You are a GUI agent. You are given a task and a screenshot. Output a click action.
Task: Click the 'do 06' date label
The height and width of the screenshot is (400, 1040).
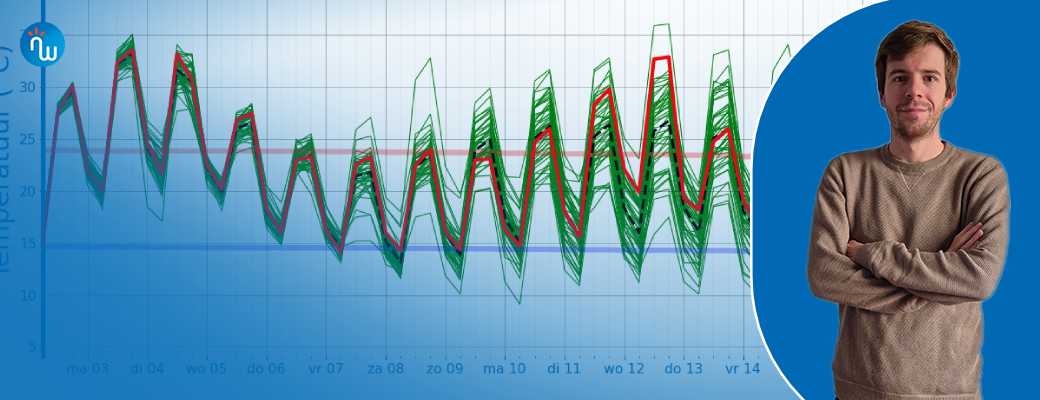(266, 368)
